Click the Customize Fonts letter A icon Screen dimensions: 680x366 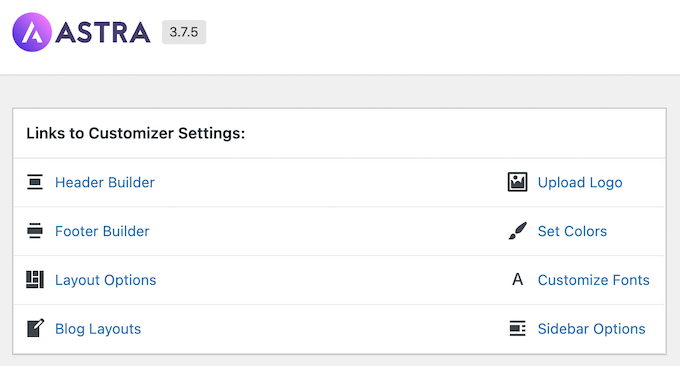tap(517, 280)
